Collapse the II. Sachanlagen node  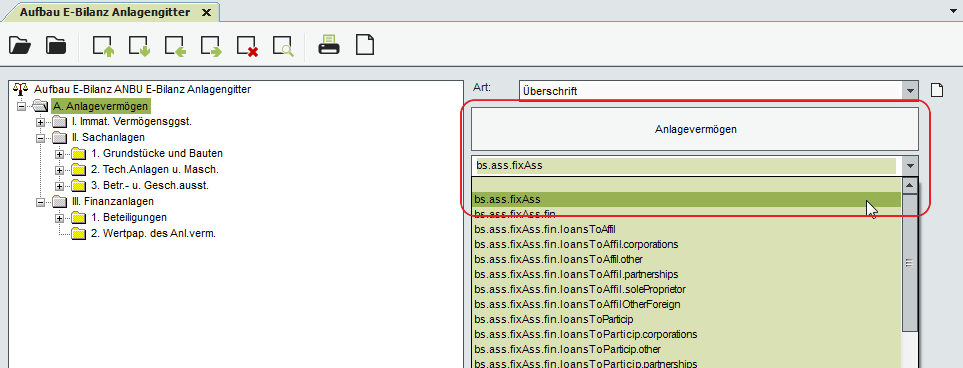41,138
